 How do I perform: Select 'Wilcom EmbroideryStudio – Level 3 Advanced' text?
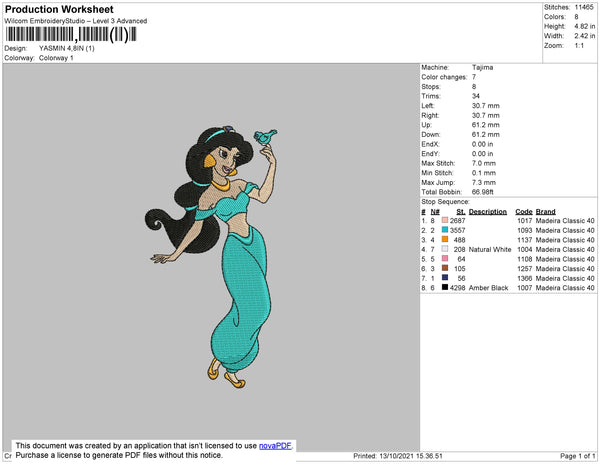coord(76,21)
